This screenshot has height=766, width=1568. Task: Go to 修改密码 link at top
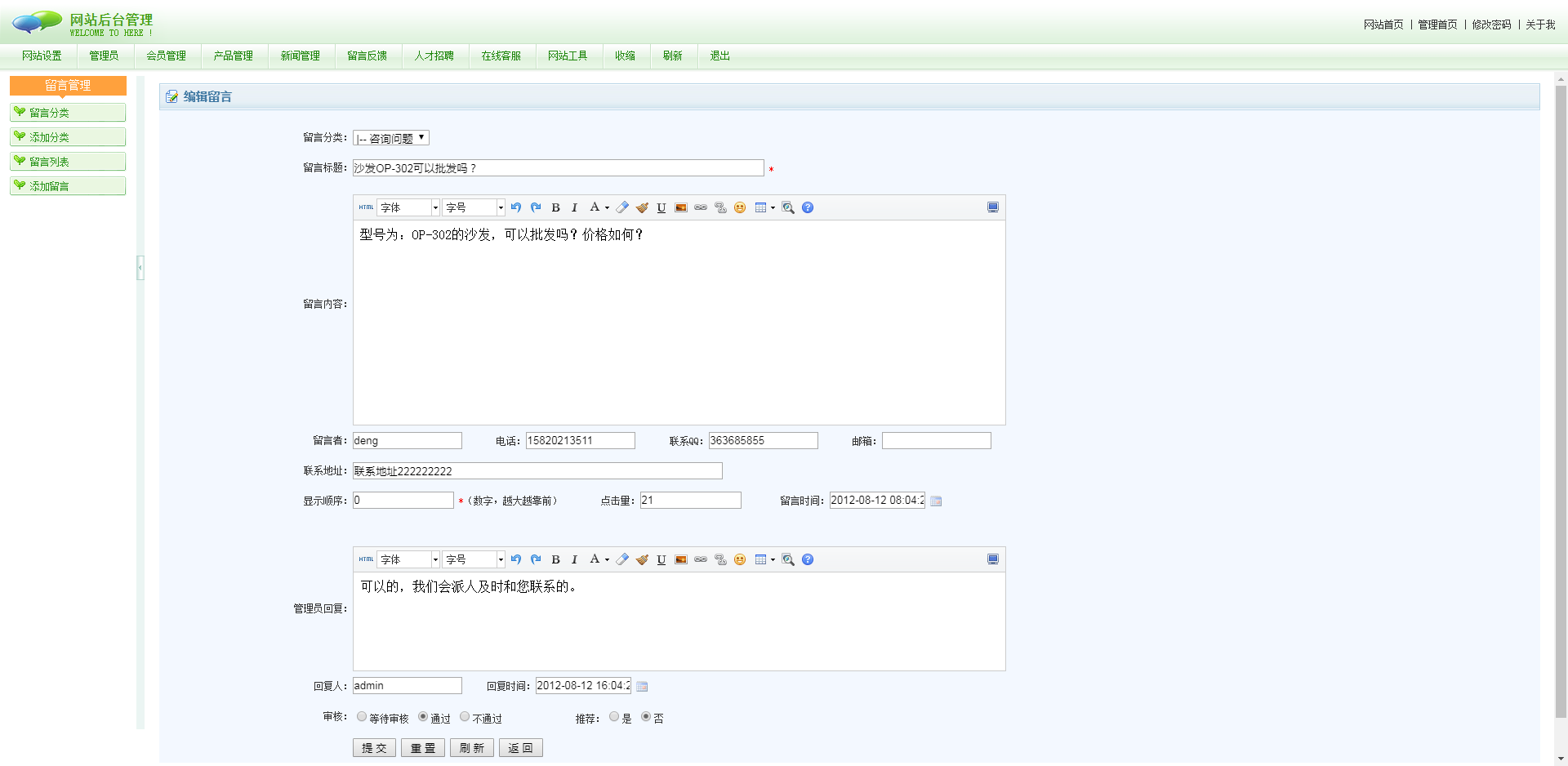tap(1491, 24)
